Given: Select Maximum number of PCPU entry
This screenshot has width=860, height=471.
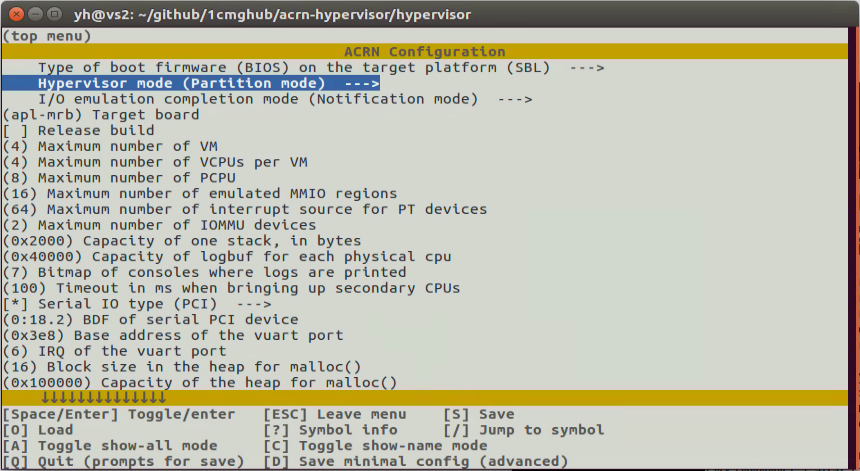Looking at the screenshot, I should 119,178.
